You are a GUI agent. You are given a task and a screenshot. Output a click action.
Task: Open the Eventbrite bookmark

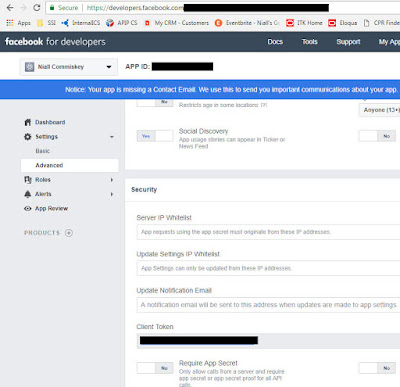click(247, 23)
